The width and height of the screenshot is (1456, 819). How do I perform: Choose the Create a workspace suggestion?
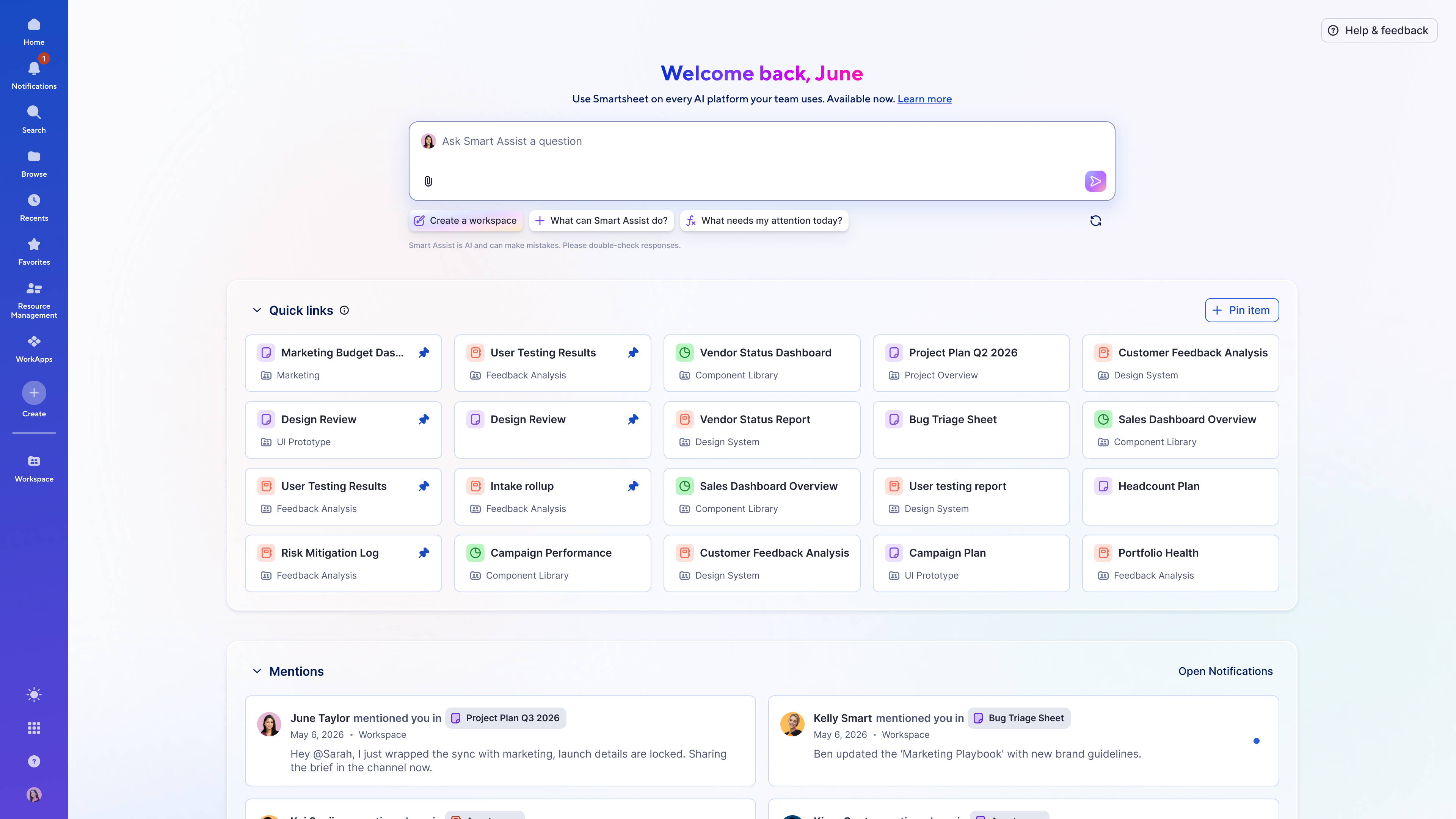[x=466, y=220]
